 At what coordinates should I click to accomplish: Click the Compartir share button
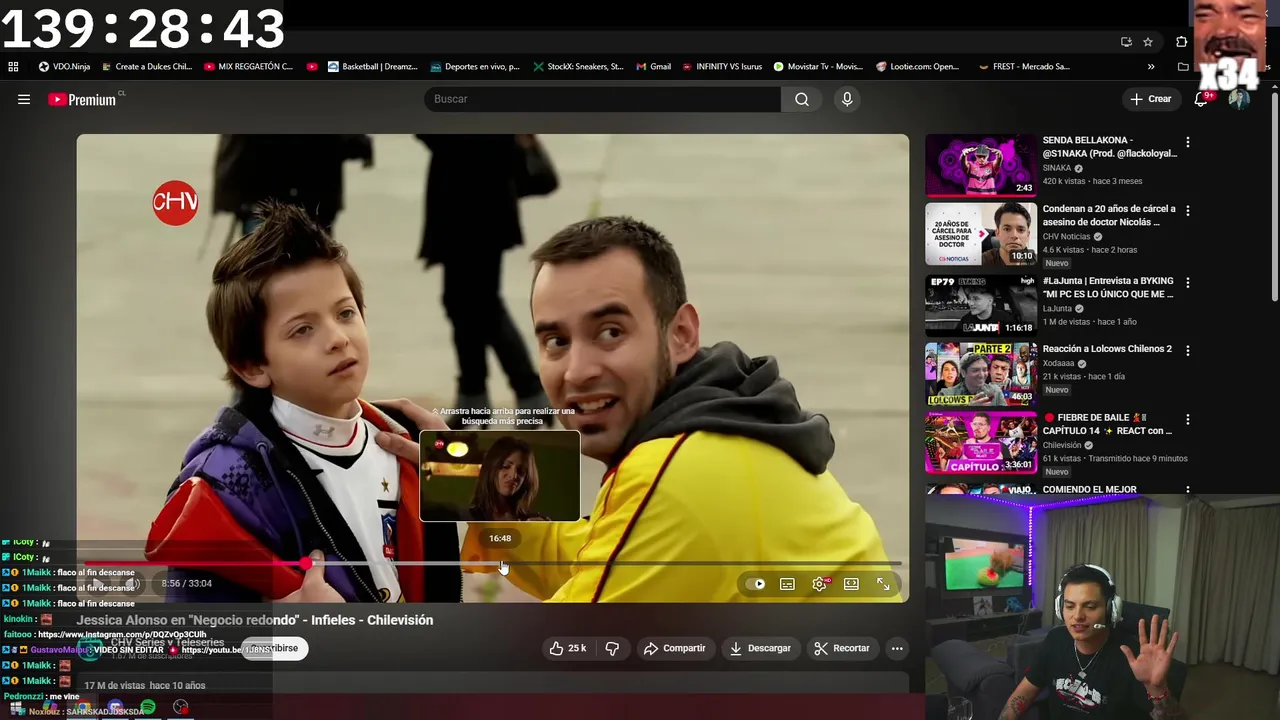click(x=675, y=648)
